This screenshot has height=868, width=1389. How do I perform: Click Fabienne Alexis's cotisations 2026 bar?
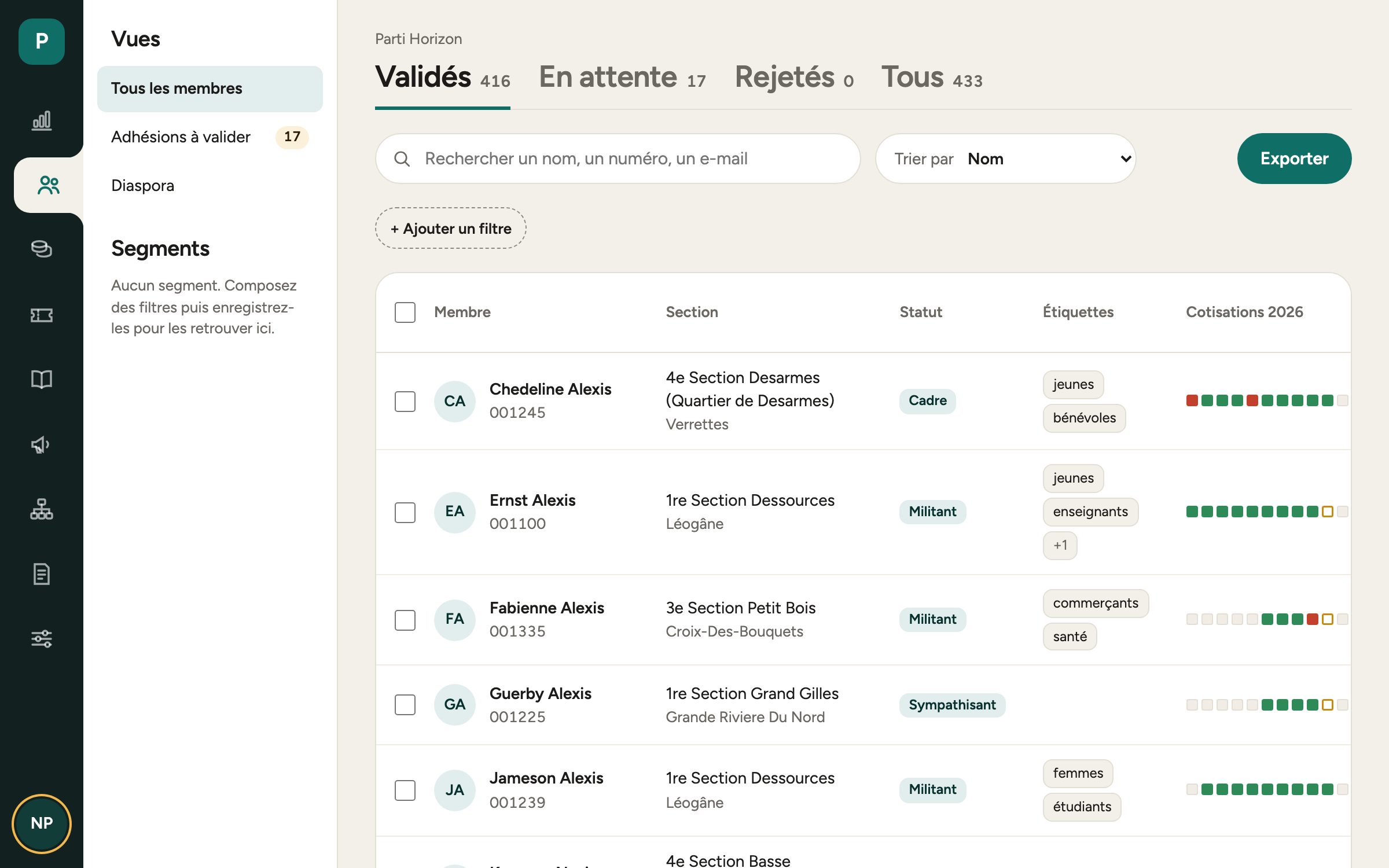(x=1267, y=619)
